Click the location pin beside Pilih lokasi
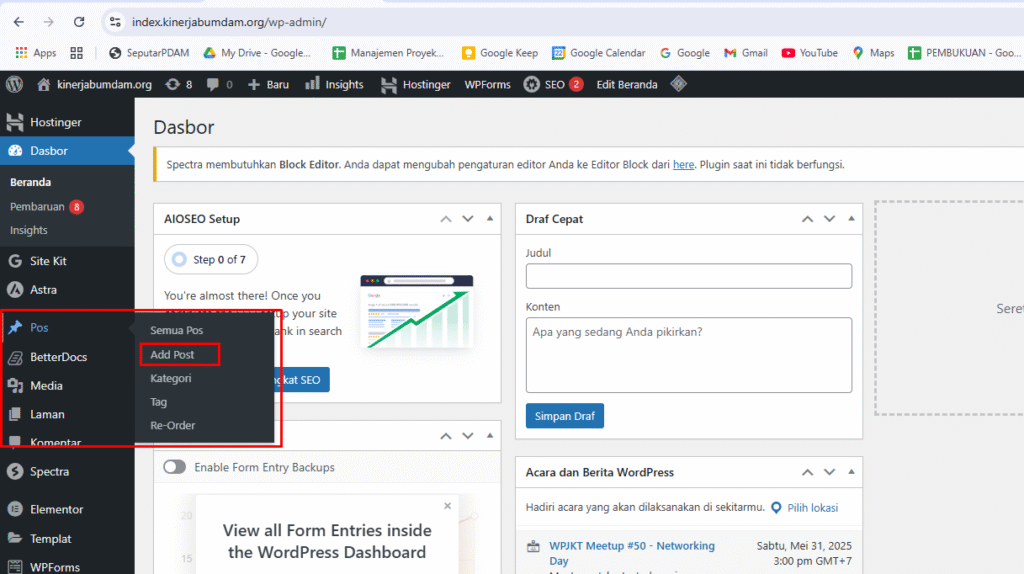The width and height of the screenshot is (1024, 574). pos(775,508)
